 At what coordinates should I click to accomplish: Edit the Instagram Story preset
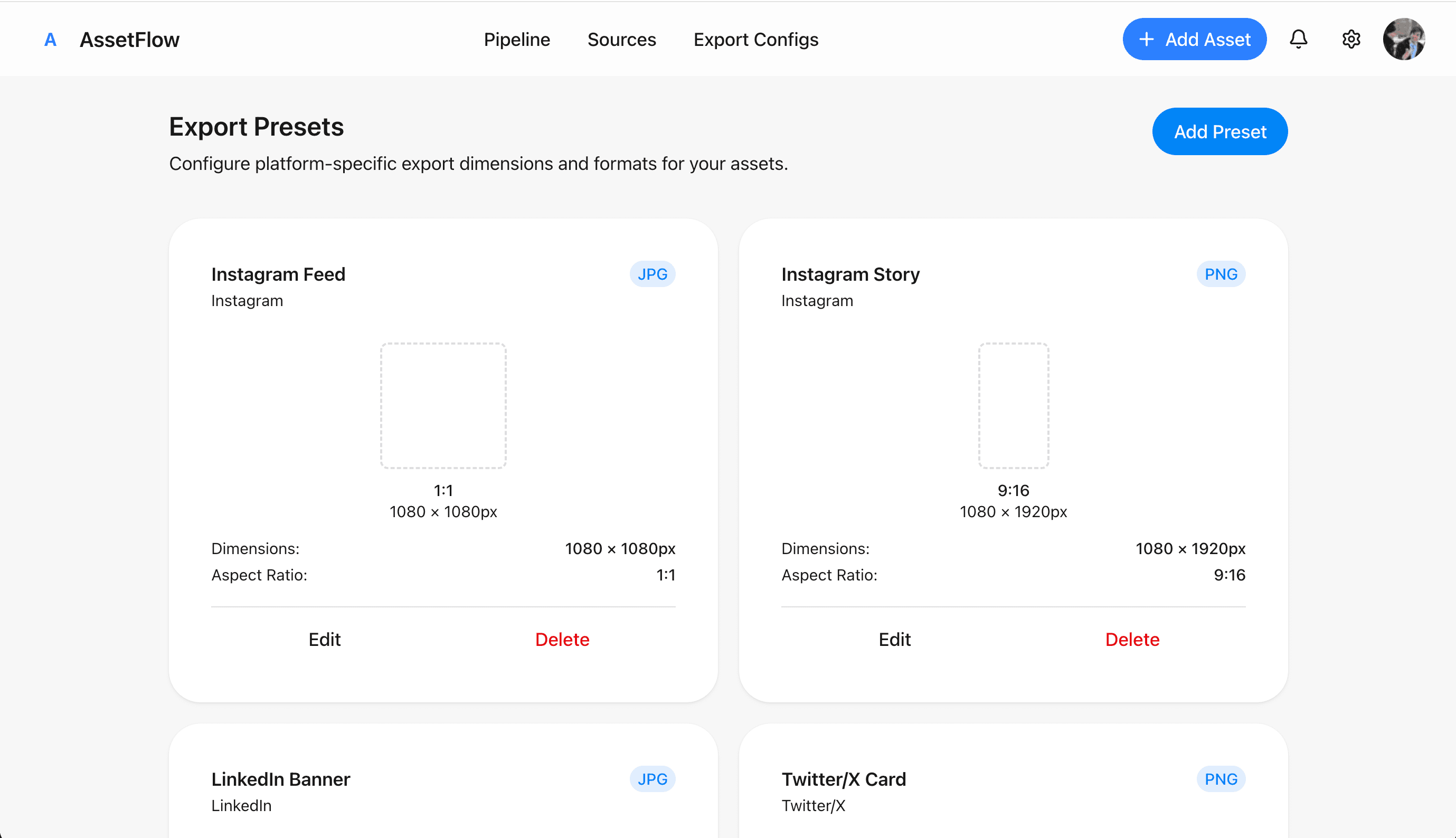point(894,640)
